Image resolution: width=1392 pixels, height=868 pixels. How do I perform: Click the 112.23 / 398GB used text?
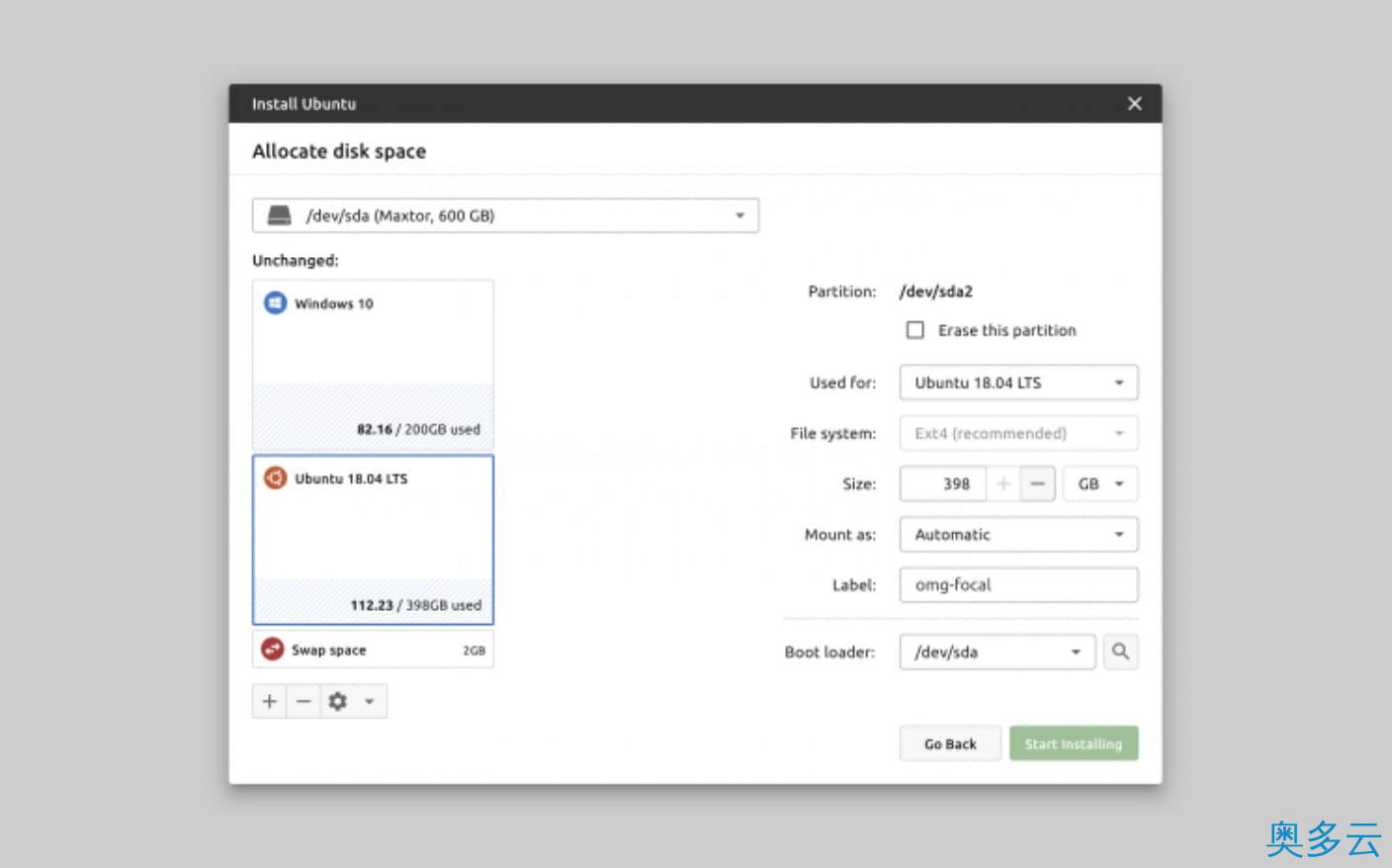pos(415,605)
